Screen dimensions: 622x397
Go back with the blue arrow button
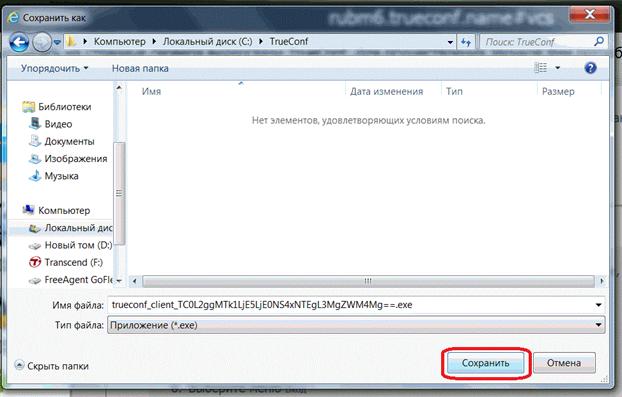pyautogui.click(x=19, y=42)
